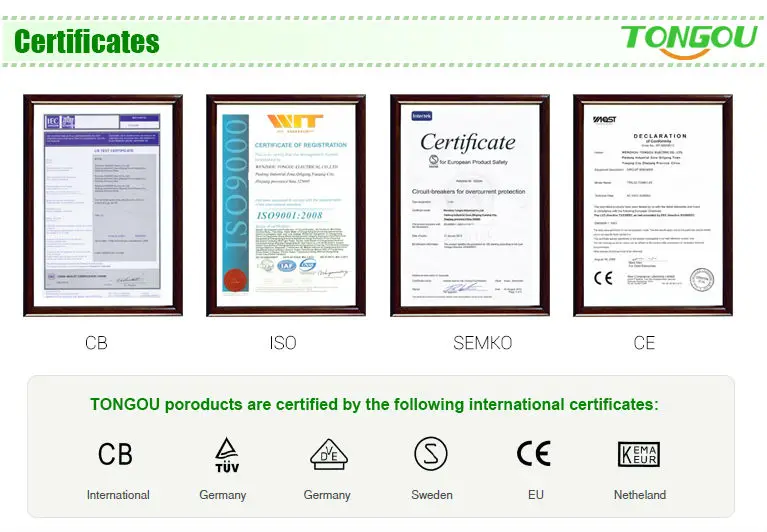Click the CE caption under fourth frame
The width and height of the screenshot is (767, 532).
(644, 343)
